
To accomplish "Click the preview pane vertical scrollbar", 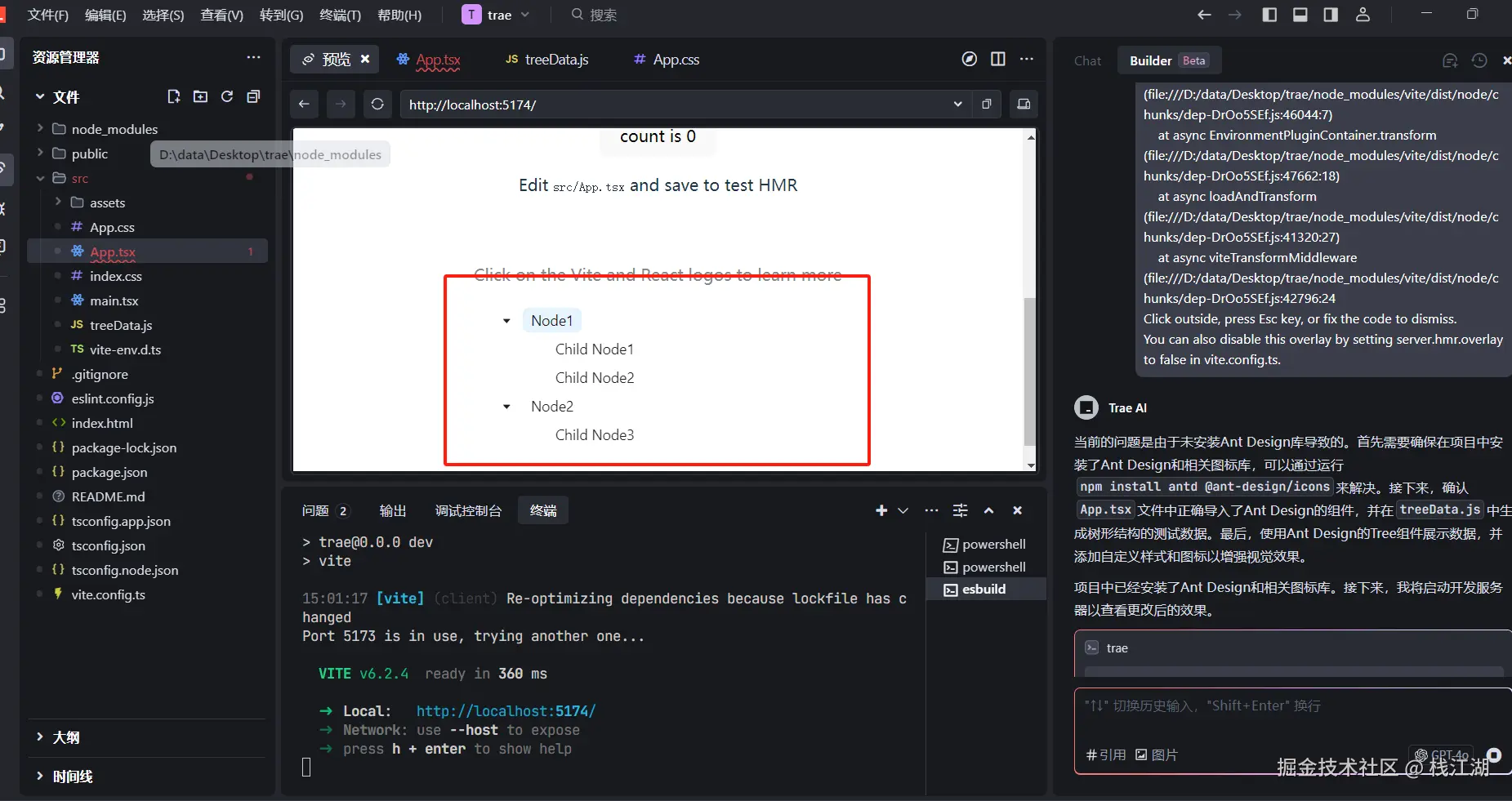I will [1030, 372].
